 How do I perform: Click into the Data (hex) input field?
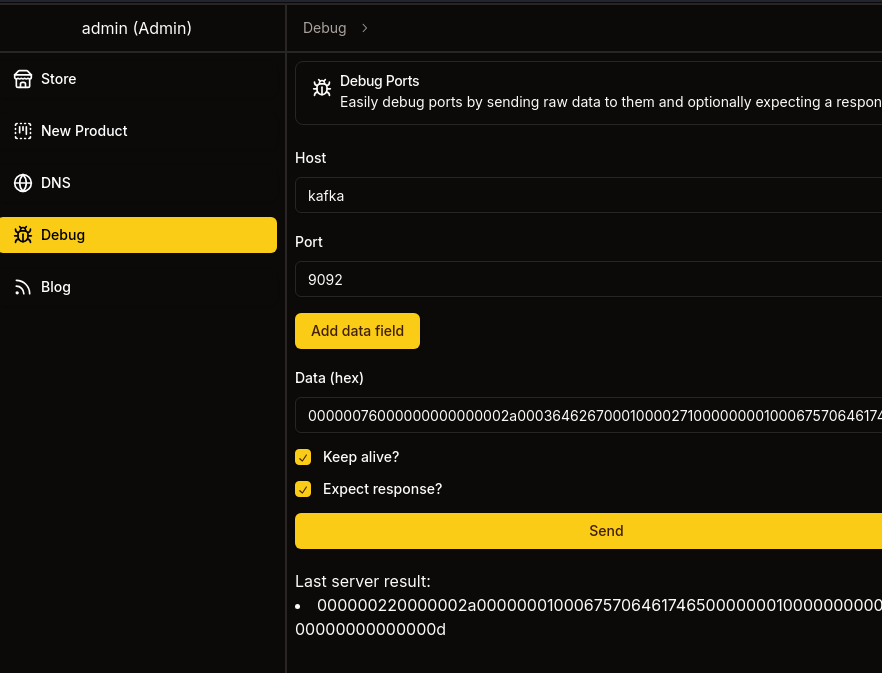[x=588, y=415]
